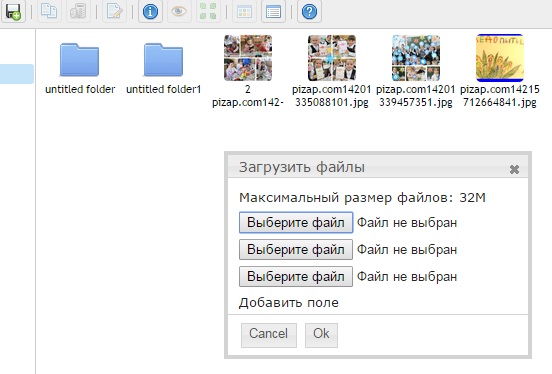Click the third Выберите файл button

(x=296, y=276)
